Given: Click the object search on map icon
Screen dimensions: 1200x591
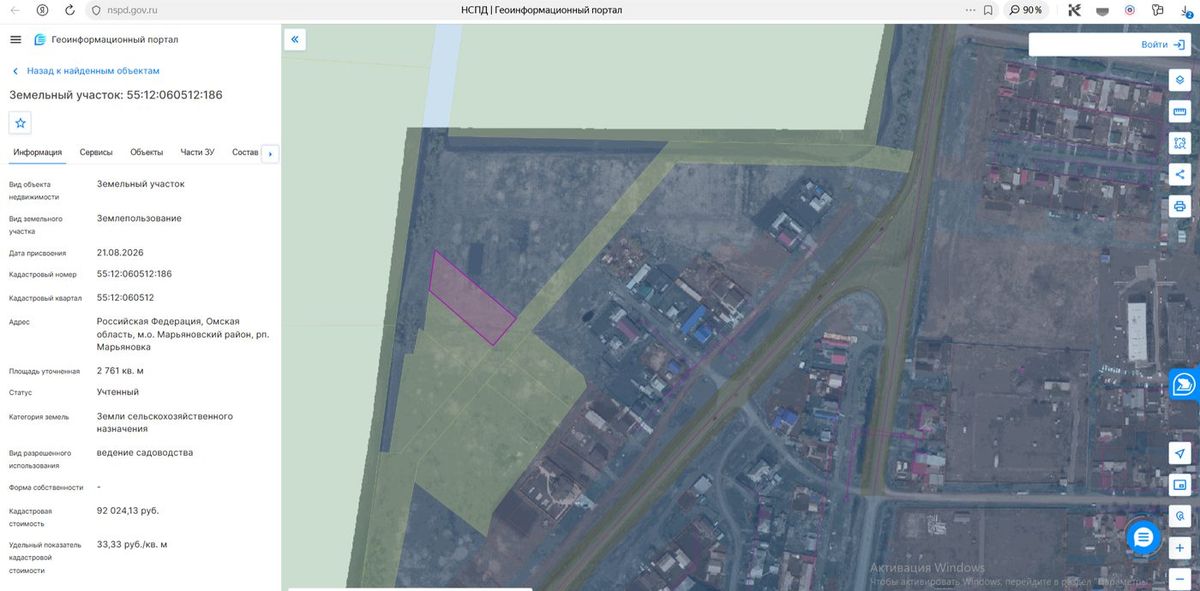Looking at the screenshot, I should click(1180, 517).
